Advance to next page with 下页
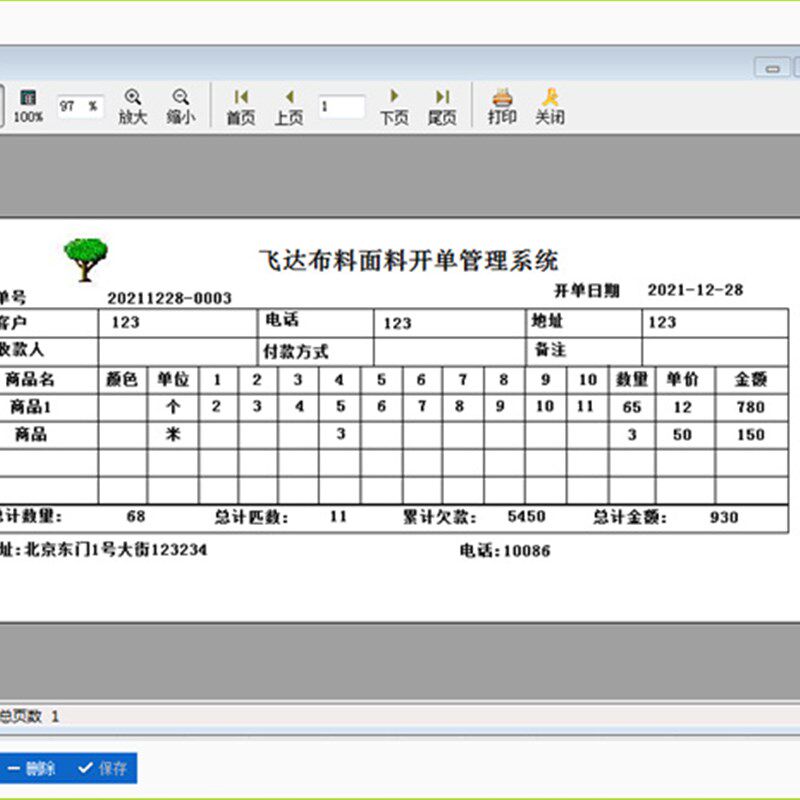This screenshot has width=800, height=800. (396, 105)
